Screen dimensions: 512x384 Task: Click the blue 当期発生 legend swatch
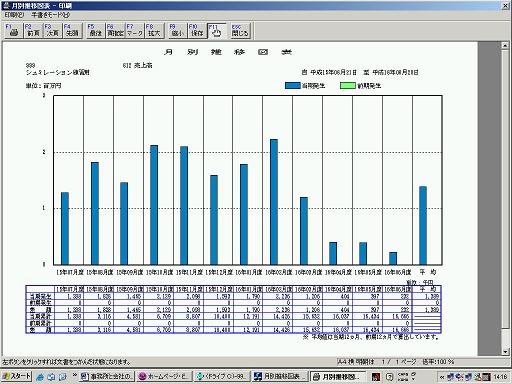293,85
